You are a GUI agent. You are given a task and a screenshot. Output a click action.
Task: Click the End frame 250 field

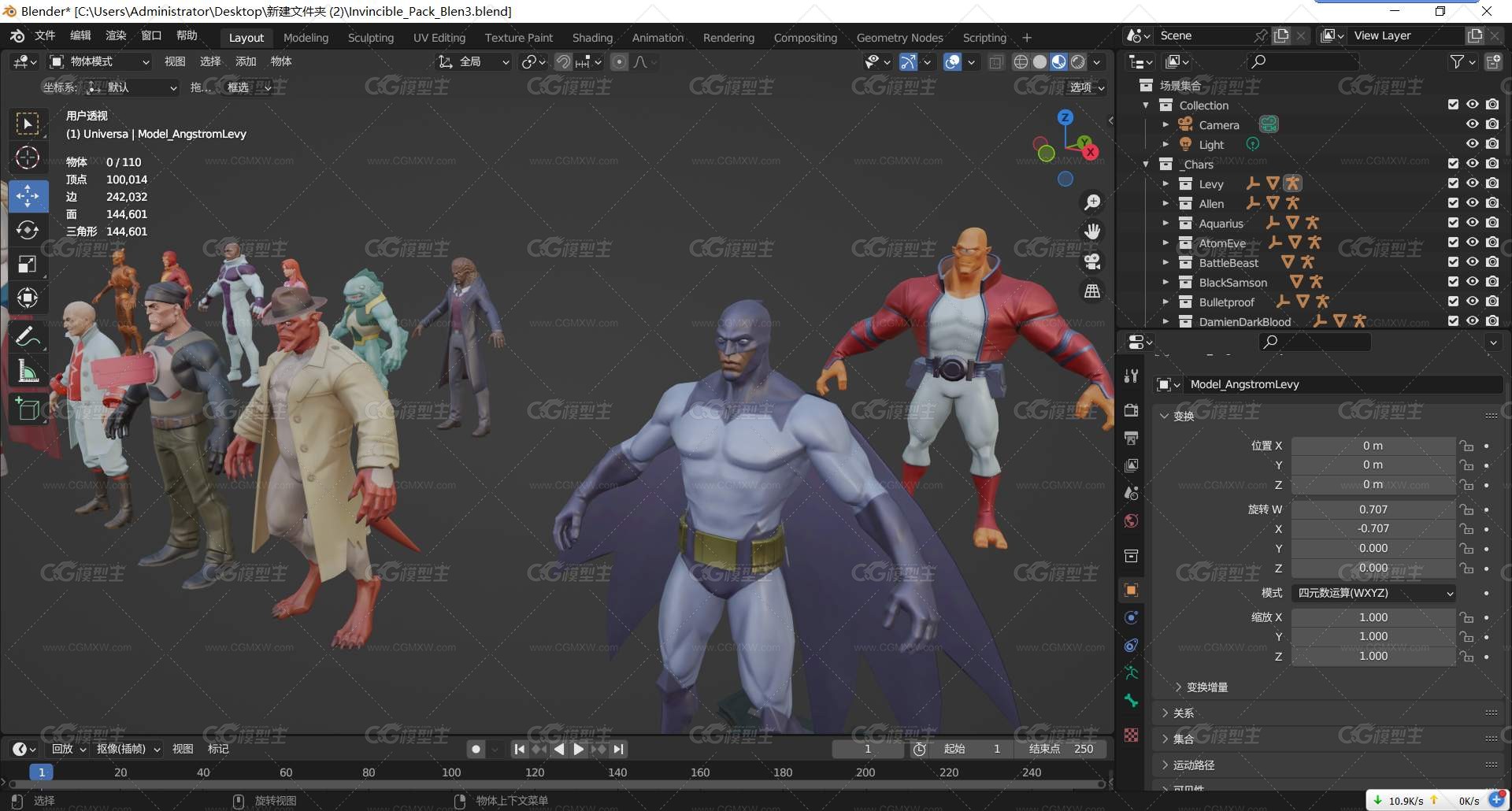tap(1062, 749)
